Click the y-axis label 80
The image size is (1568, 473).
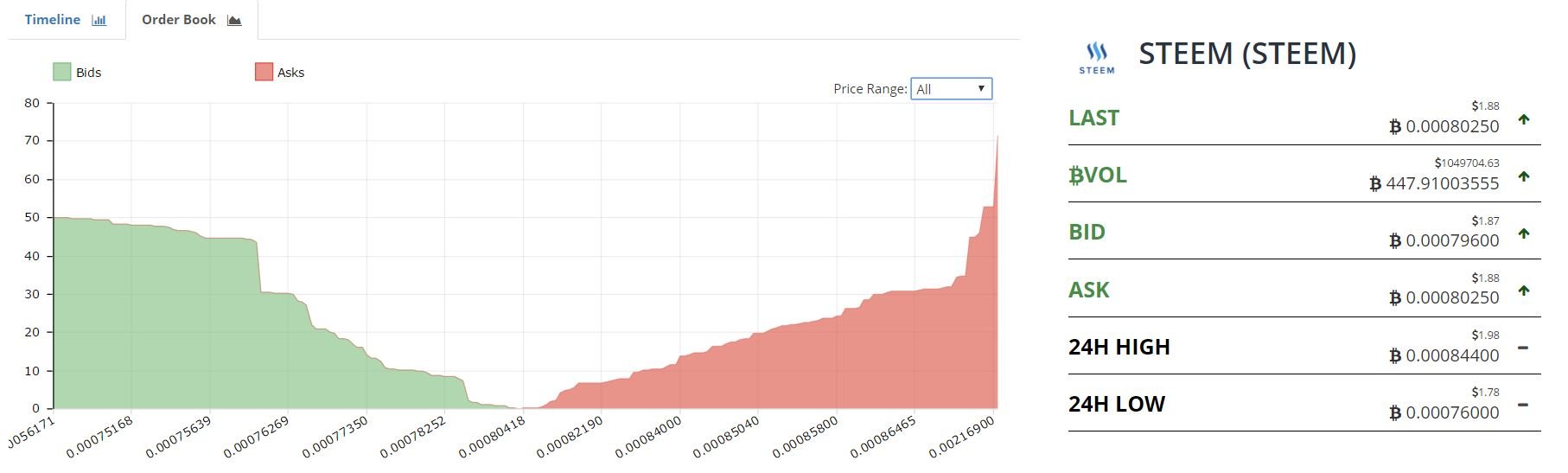[32, 103]
